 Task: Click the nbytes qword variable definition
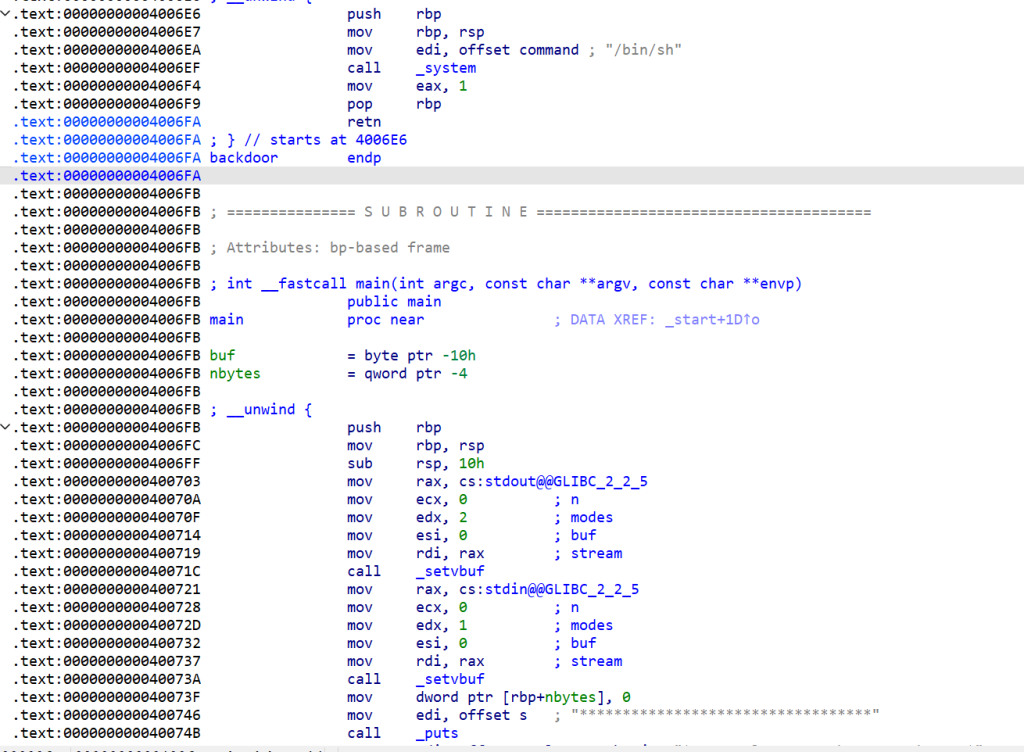[234, 374]
